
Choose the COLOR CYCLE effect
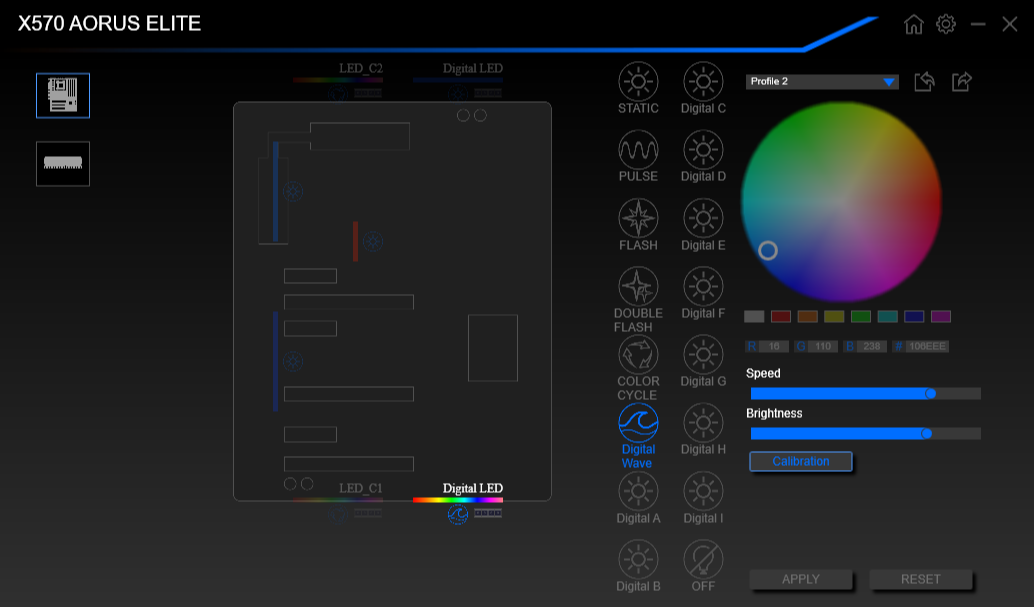638,368
